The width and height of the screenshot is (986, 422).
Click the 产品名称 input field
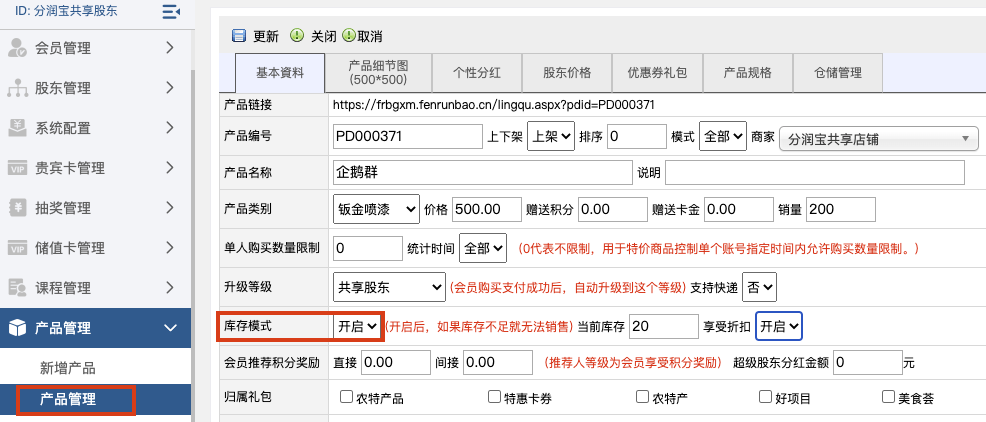[482, 173]
